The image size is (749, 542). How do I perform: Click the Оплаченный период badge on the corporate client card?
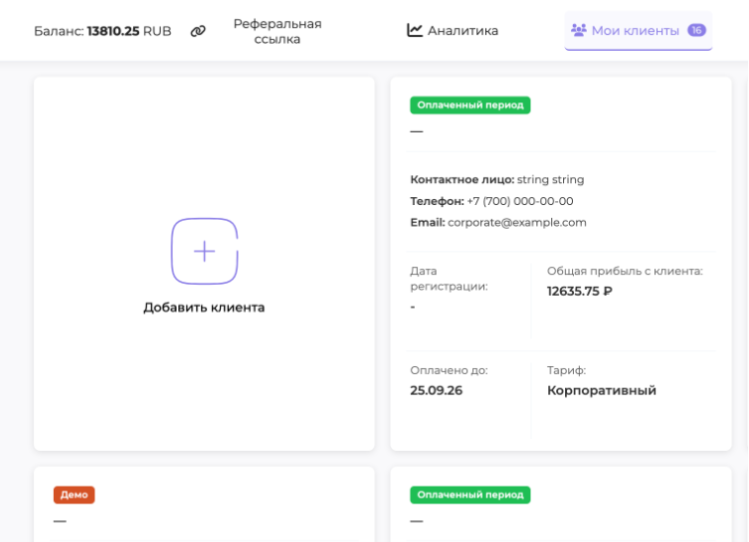[x=470, y=105]
